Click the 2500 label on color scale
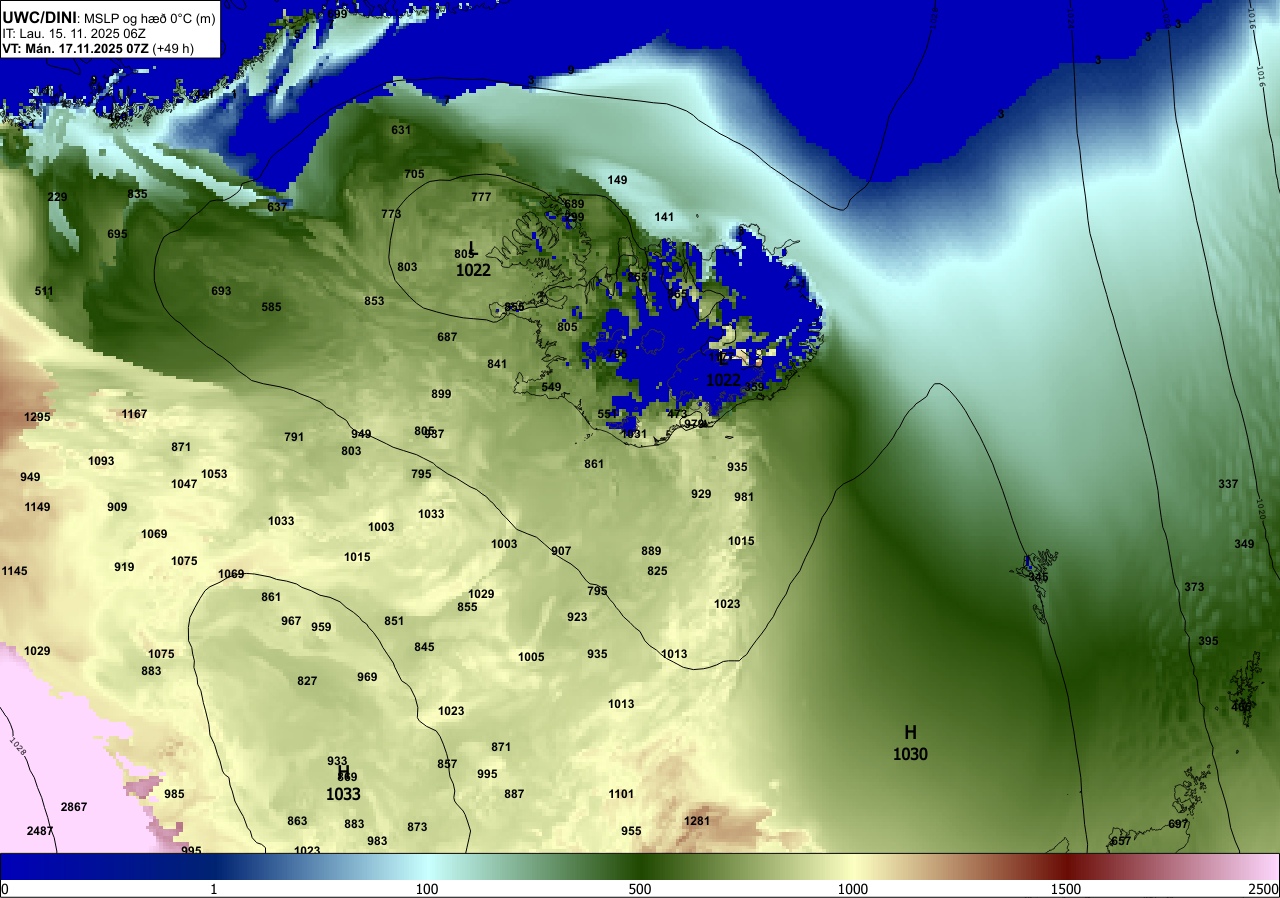 [x=1263, y=889]
